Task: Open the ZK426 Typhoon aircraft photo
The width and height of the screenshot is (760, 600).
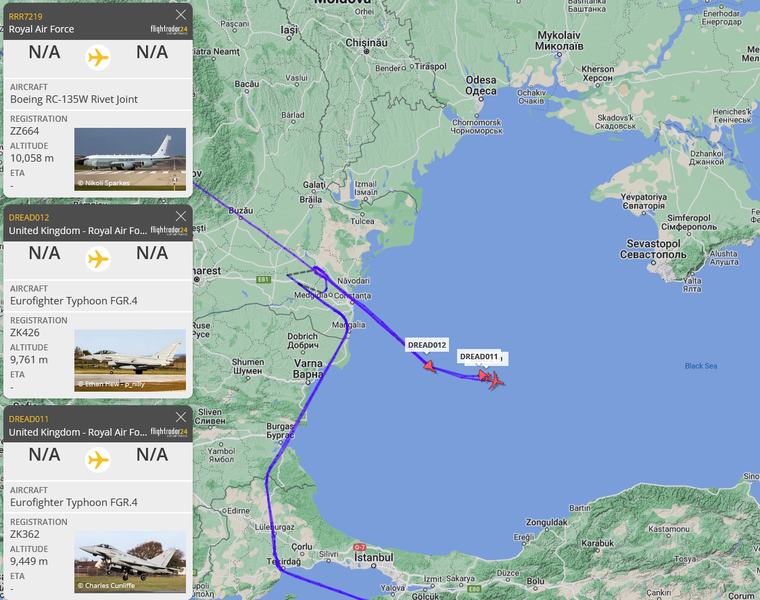Action: tap(130, 361)
